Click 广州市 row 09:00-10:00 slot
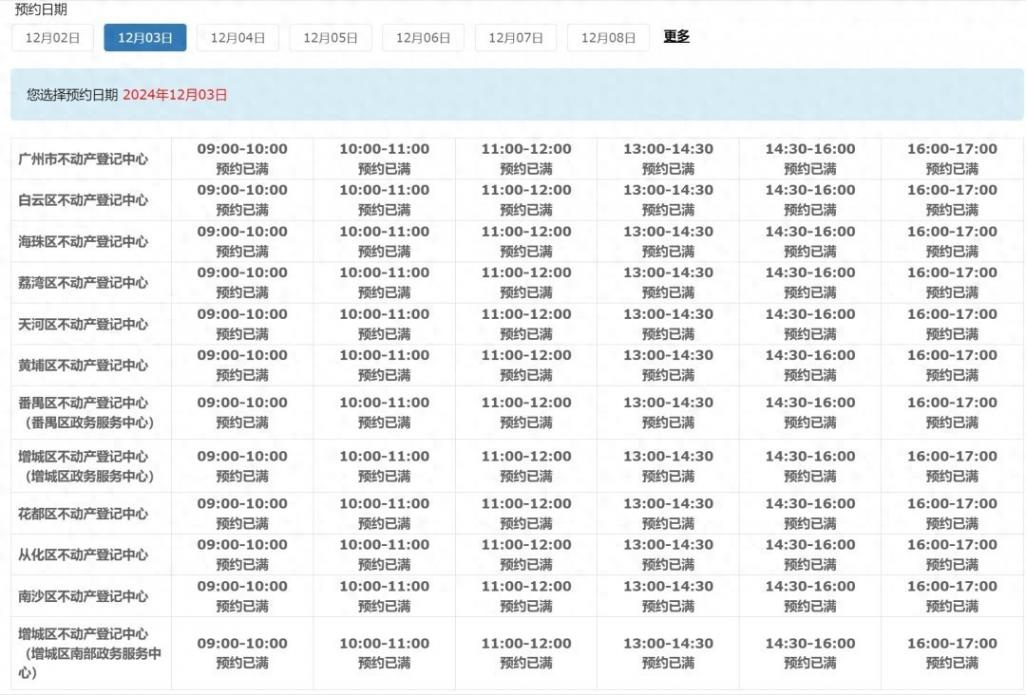1026x695 pixels. (x=242, y=158)
